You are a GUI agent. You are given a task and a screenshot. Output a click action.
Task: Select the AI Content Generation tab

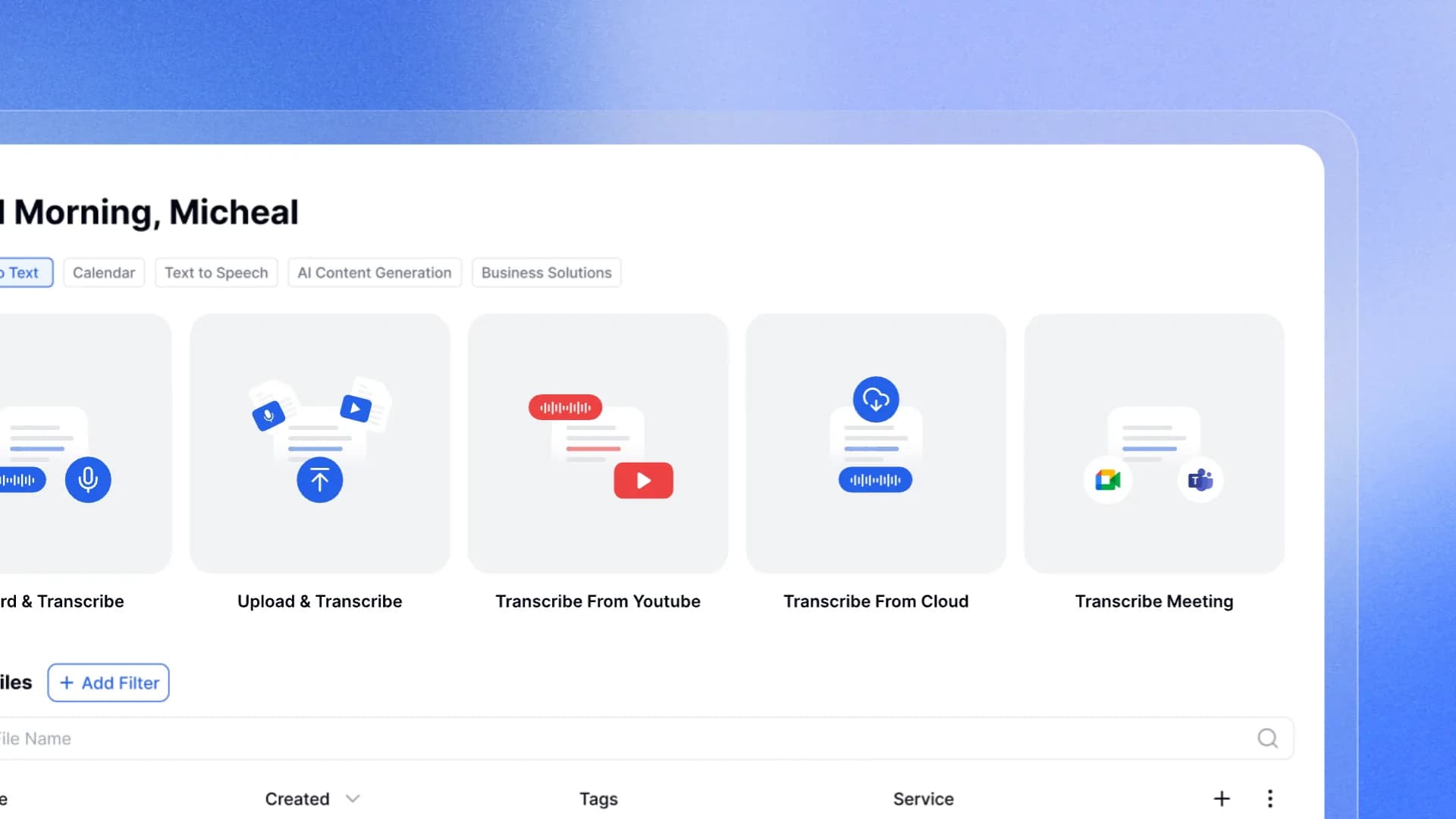[x=375, y=273]
